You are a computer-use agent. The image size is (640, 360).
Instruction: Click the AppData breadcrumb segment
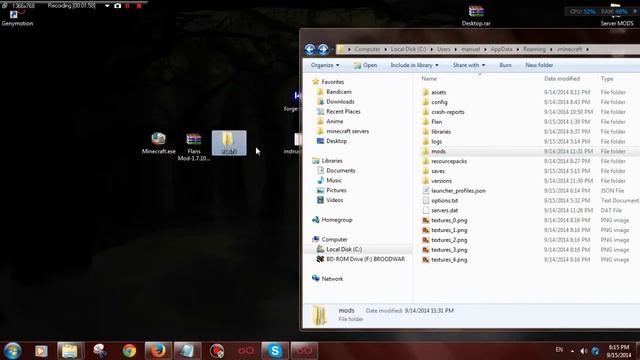point(501,49)
